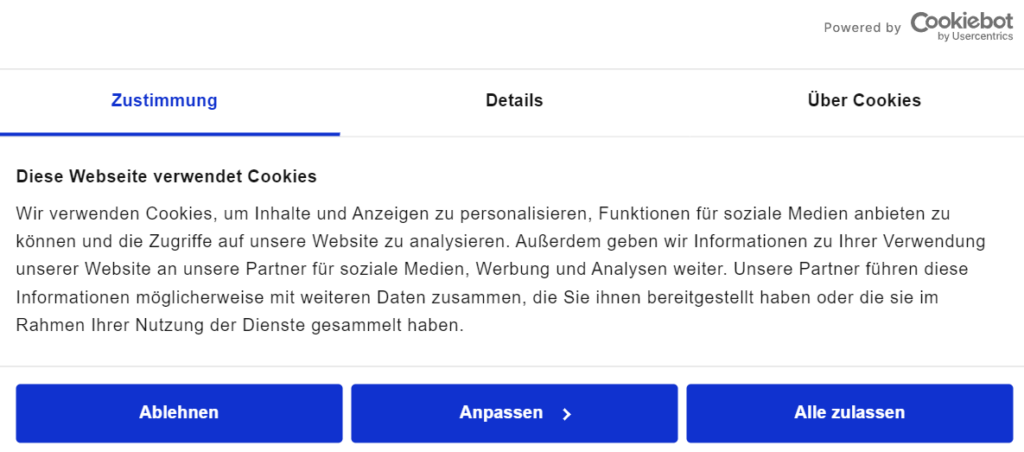Screen dimensions: 1024x452
Task: Switch to the Details tab
Action: click(x=514, y=101)
